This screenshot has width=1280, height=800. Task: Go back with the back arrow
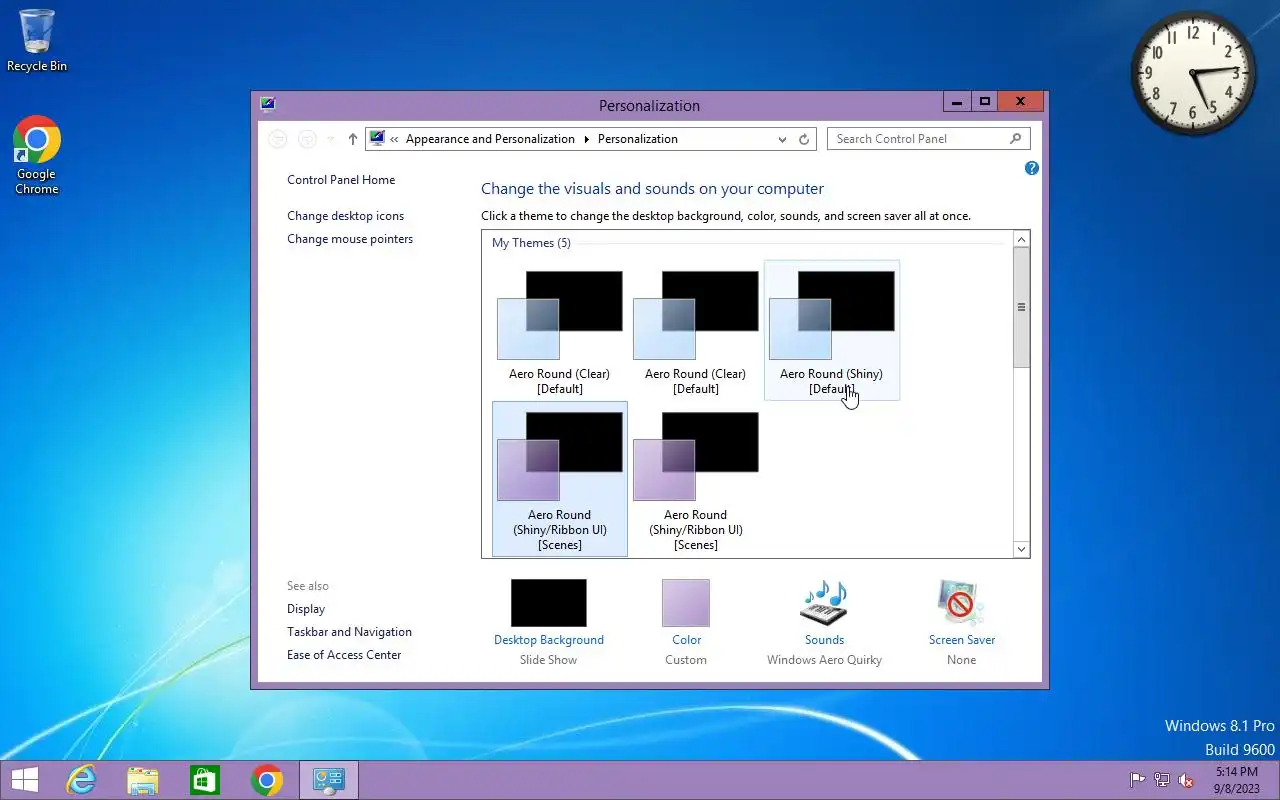[x=279, y=139]
